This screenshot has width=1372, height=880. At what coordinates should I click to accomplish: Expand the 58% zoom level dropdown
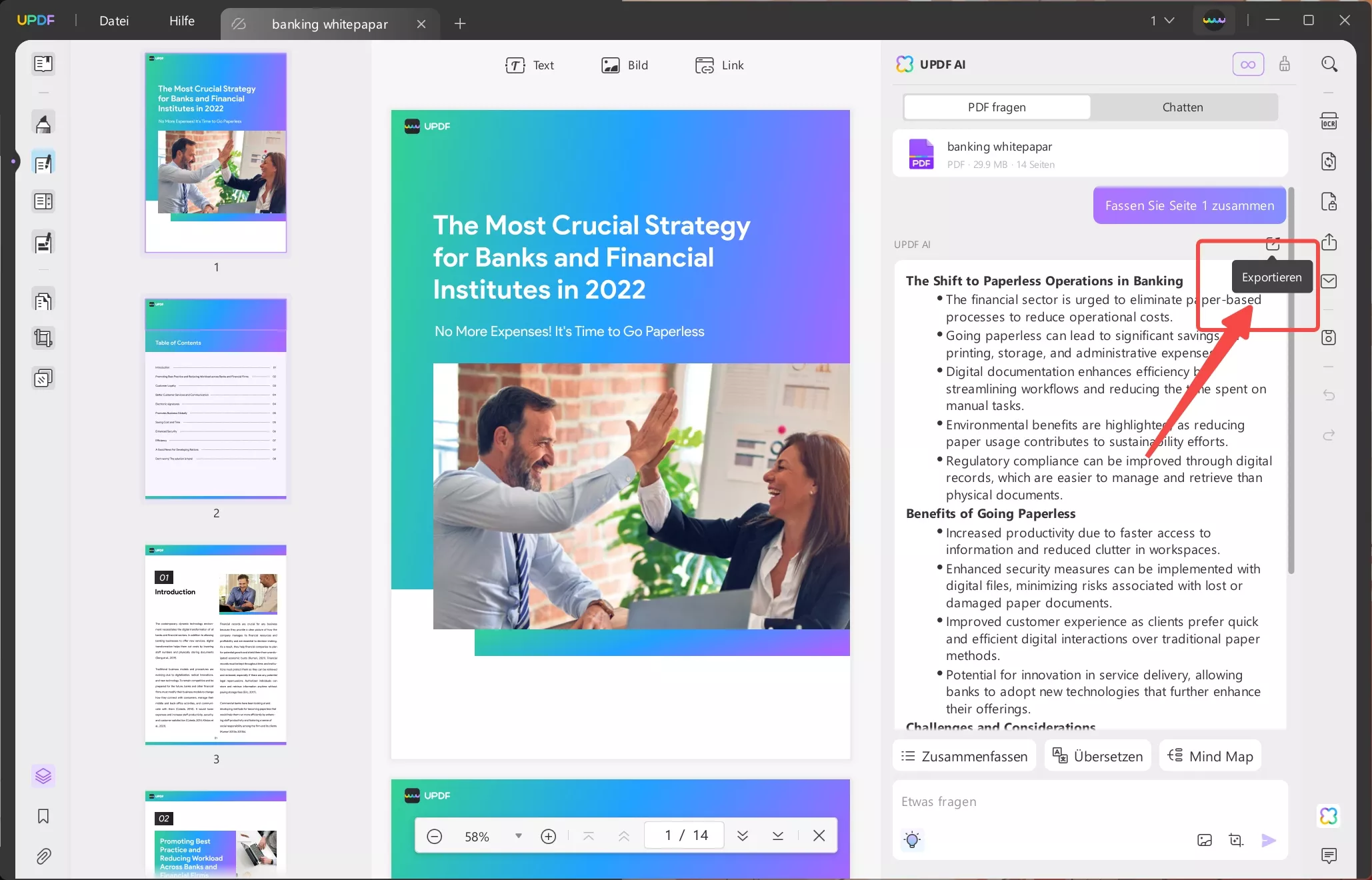518,836
